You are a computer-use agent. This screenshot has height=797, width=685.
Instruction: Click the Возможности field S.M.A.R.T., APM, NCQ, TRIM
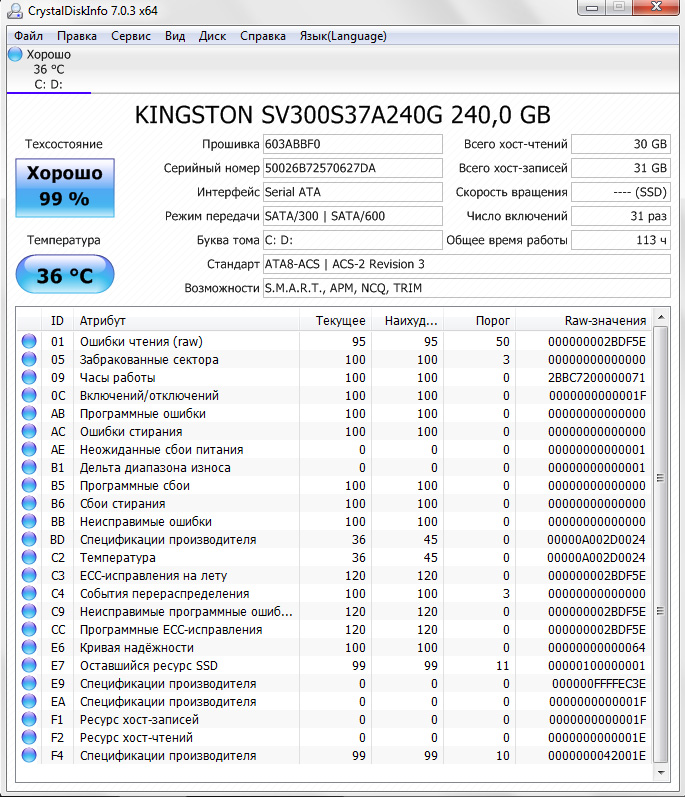[x=466, y=288]
